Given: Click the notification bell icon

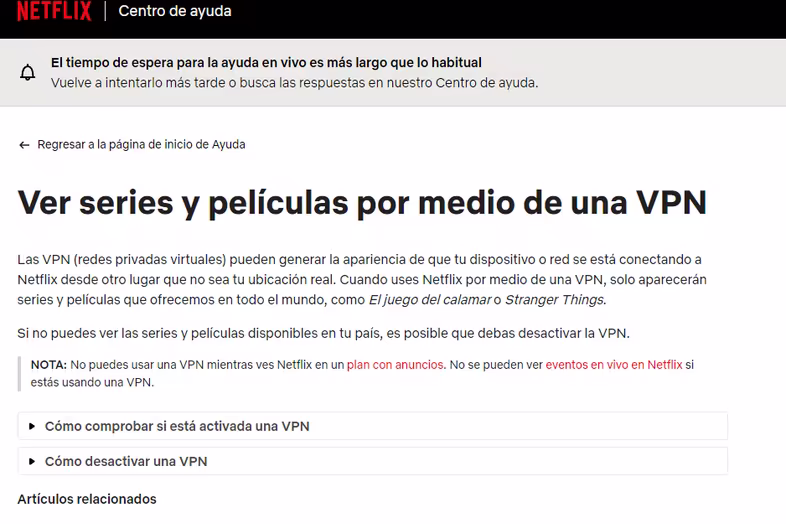Looking at the screenshot, I should point(28,73).
